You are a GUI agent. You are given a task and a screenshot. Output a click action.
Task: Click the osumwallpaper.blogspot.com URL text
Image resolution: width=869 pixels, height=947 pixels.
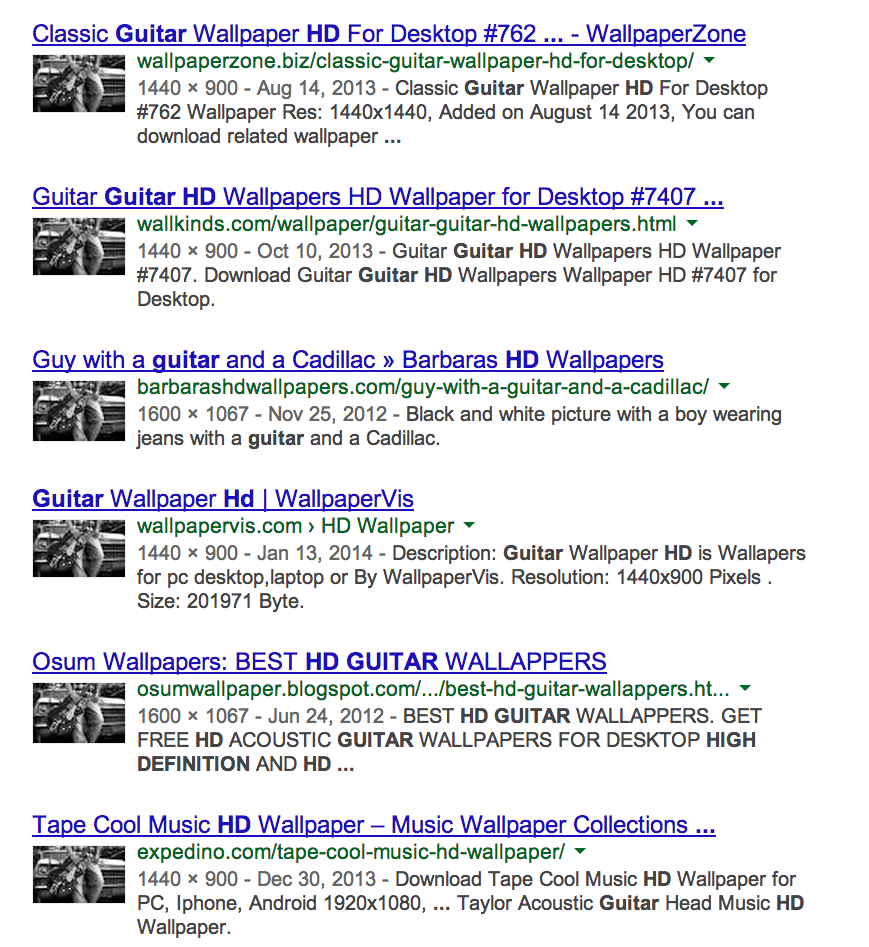point(433,689)
